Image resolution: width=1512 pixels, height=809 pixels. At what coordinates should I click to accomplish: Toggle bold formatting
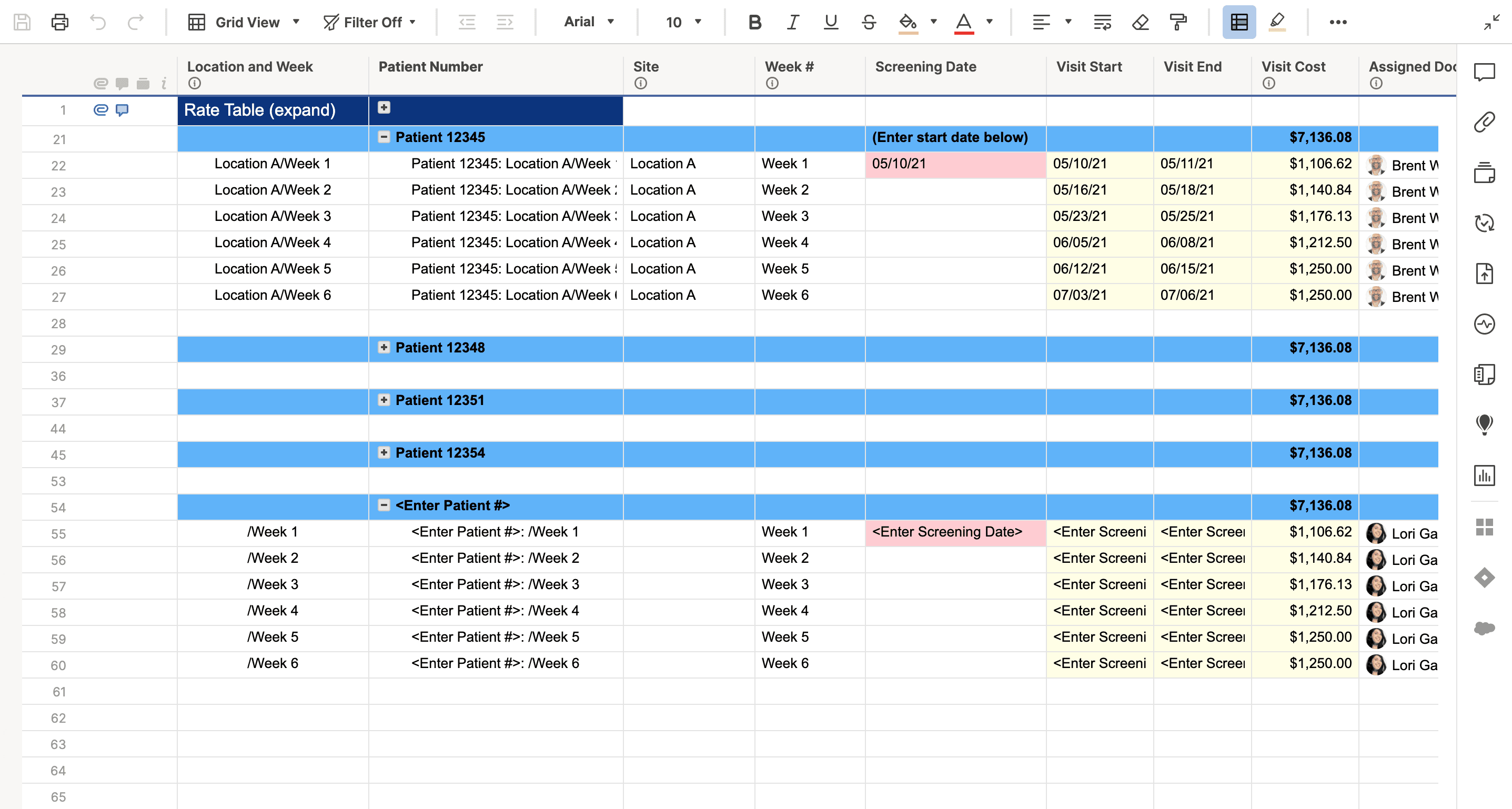754,22
